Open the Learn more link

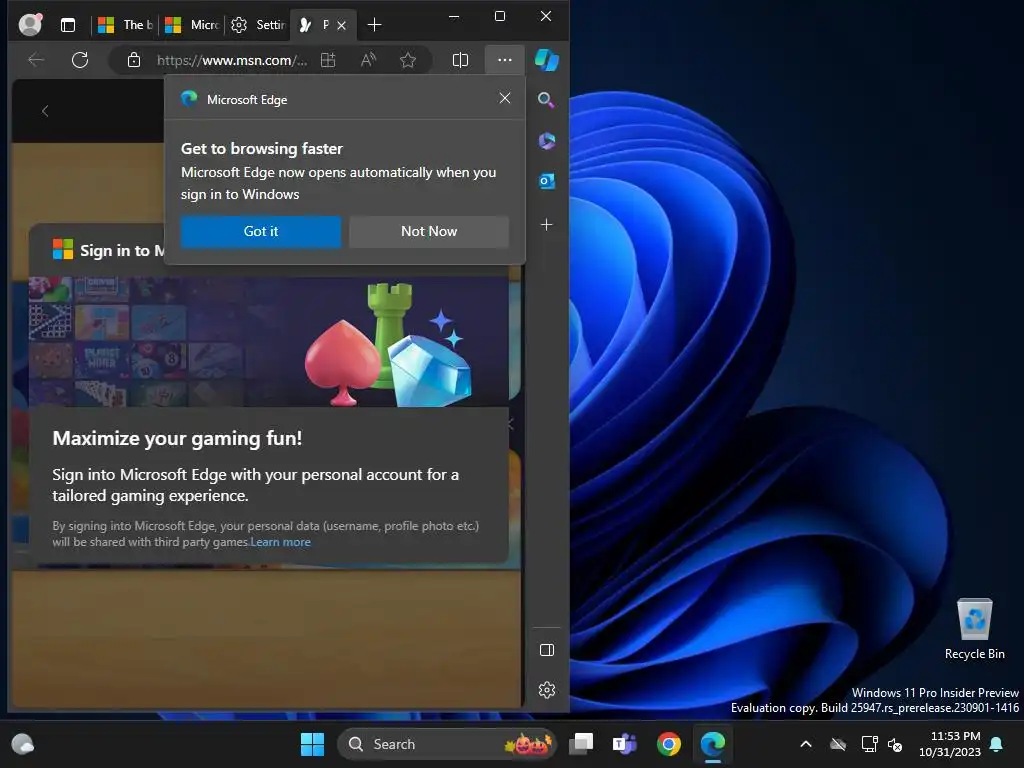[281, 542]
